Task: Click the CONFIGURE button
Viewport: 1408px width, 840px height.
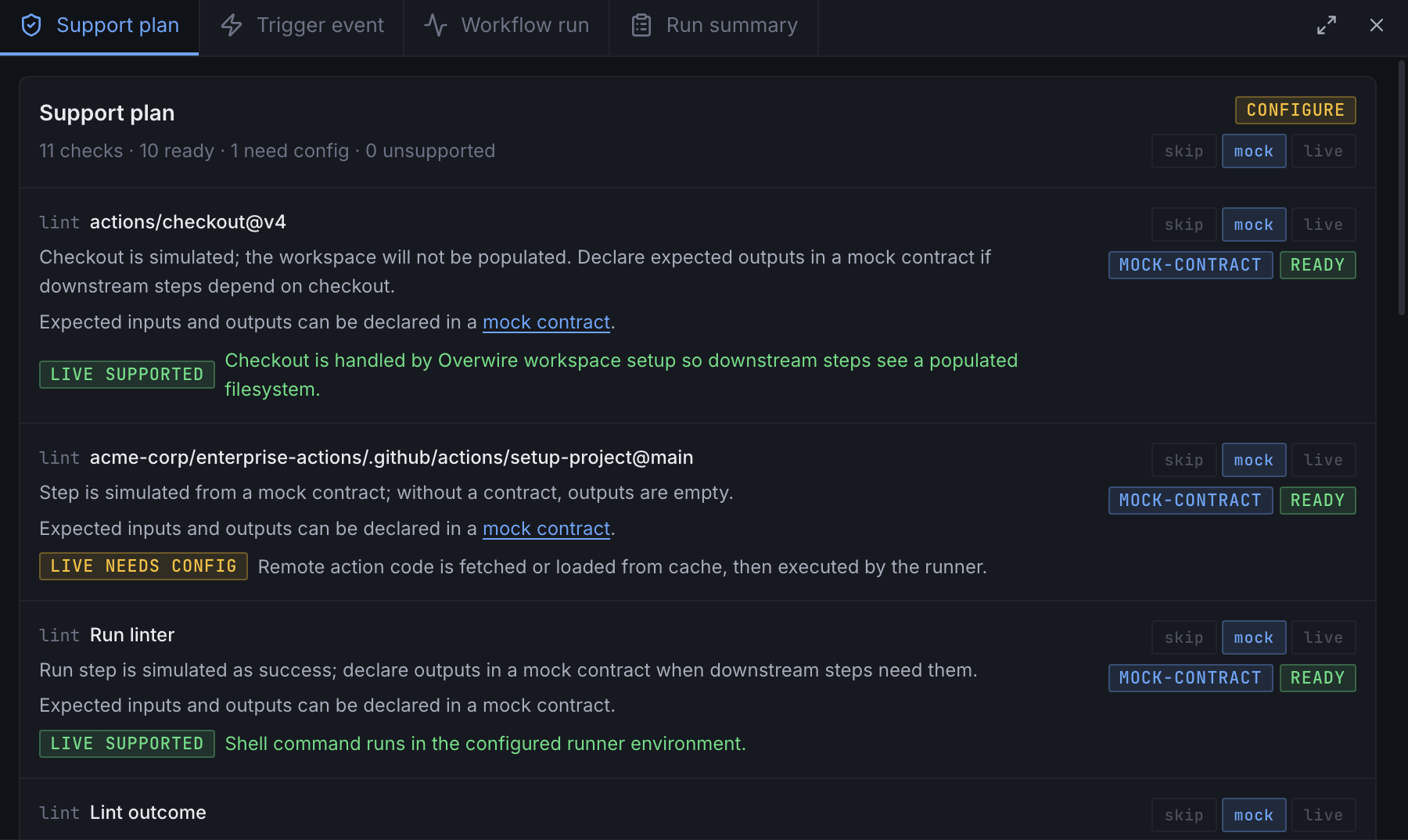Action: [1295, 110]
